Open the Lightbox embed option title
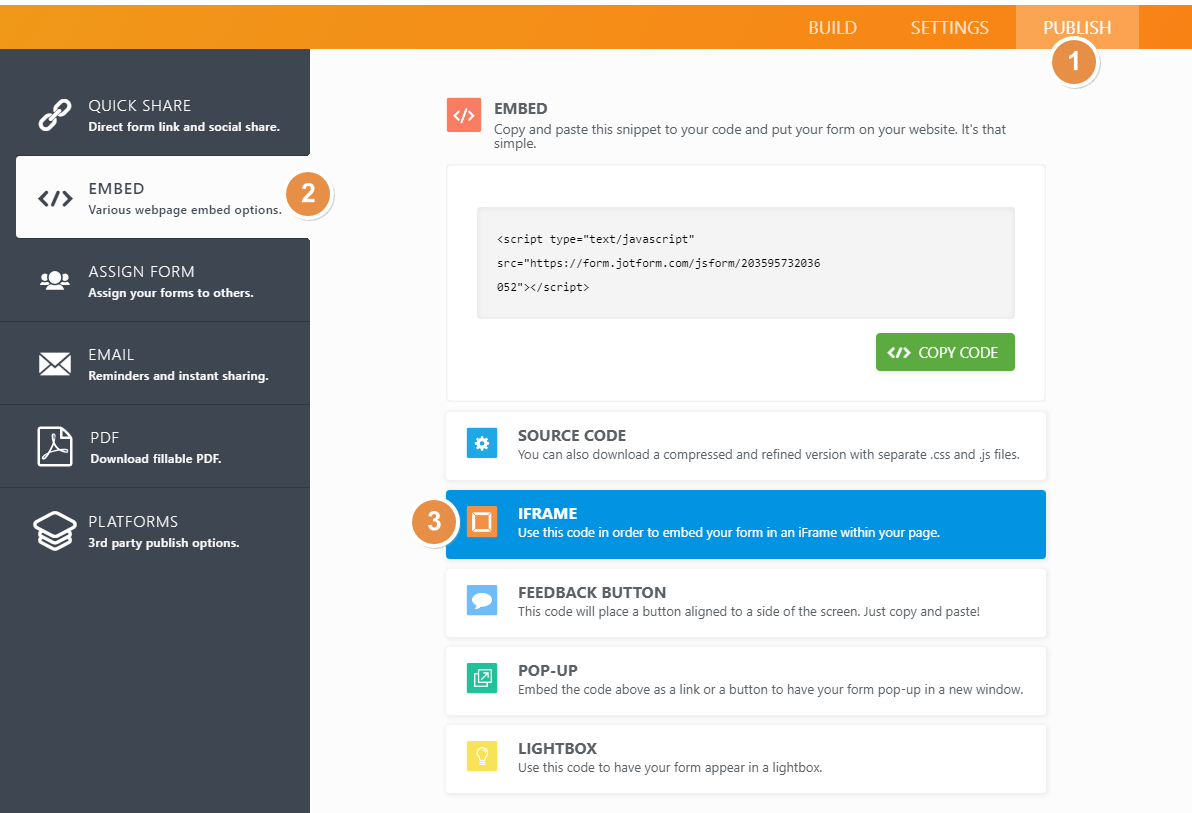The height and width of the screenshot is (813, 1192). pyautogui.click(x=557, y=749)
